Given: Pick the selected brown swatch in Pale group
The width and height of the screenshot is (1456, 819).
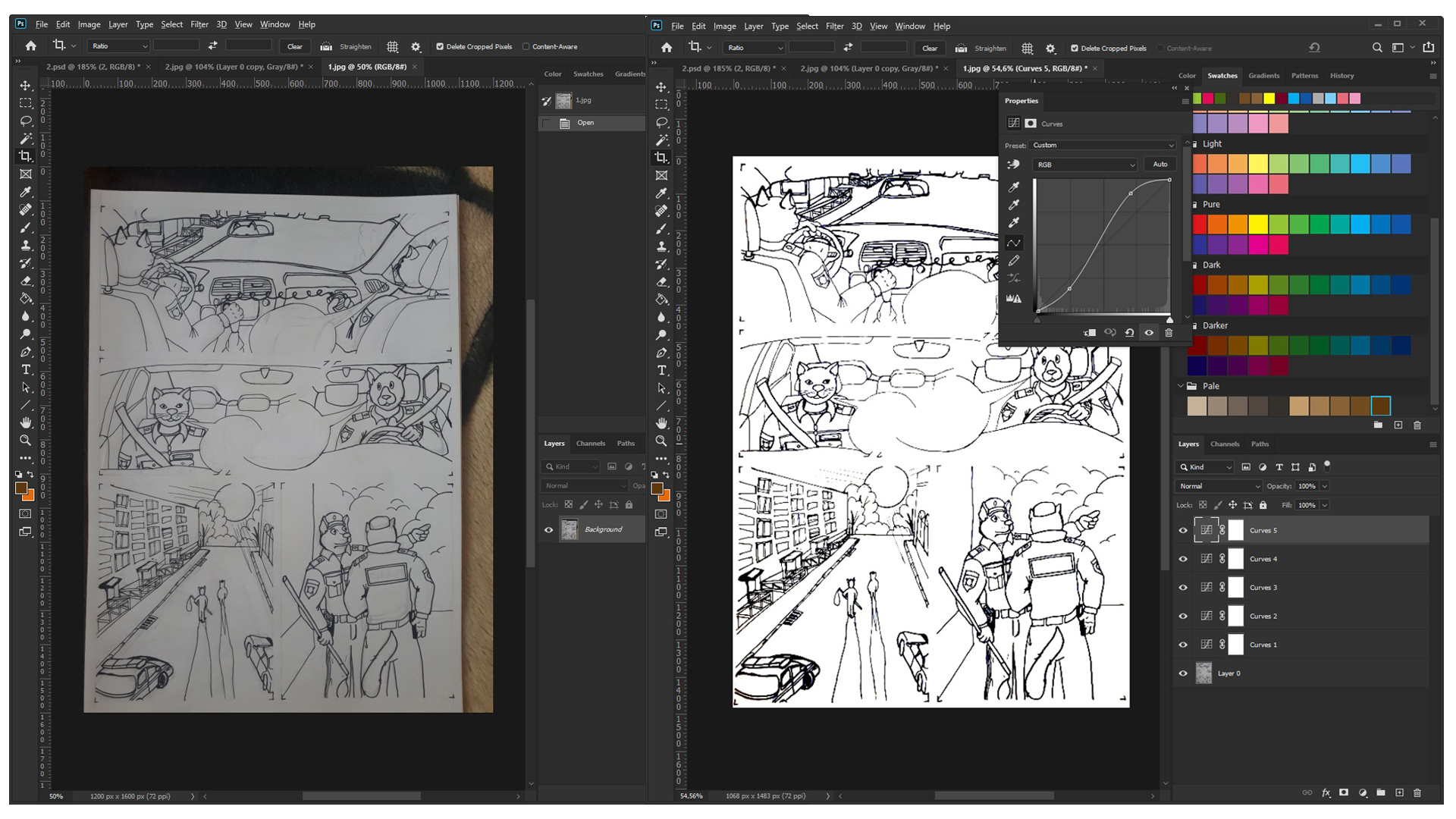Looking at the screenshot, I should click(1381, 406).
